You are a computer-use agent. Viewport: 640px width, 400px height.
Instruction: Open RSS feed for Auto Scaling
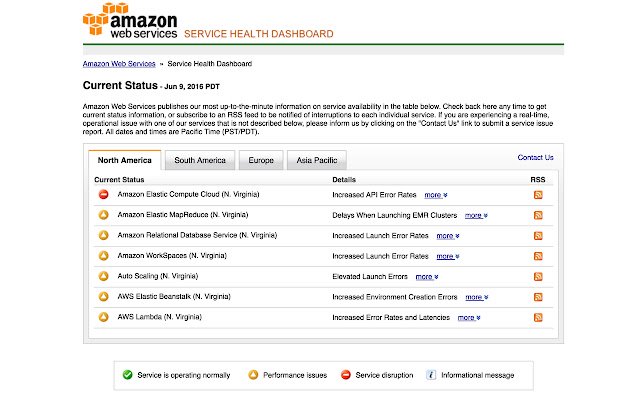click(538, 276)
